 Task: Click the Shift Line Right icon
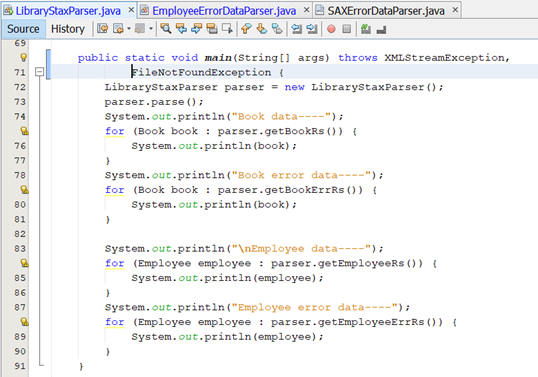(312, 29)
